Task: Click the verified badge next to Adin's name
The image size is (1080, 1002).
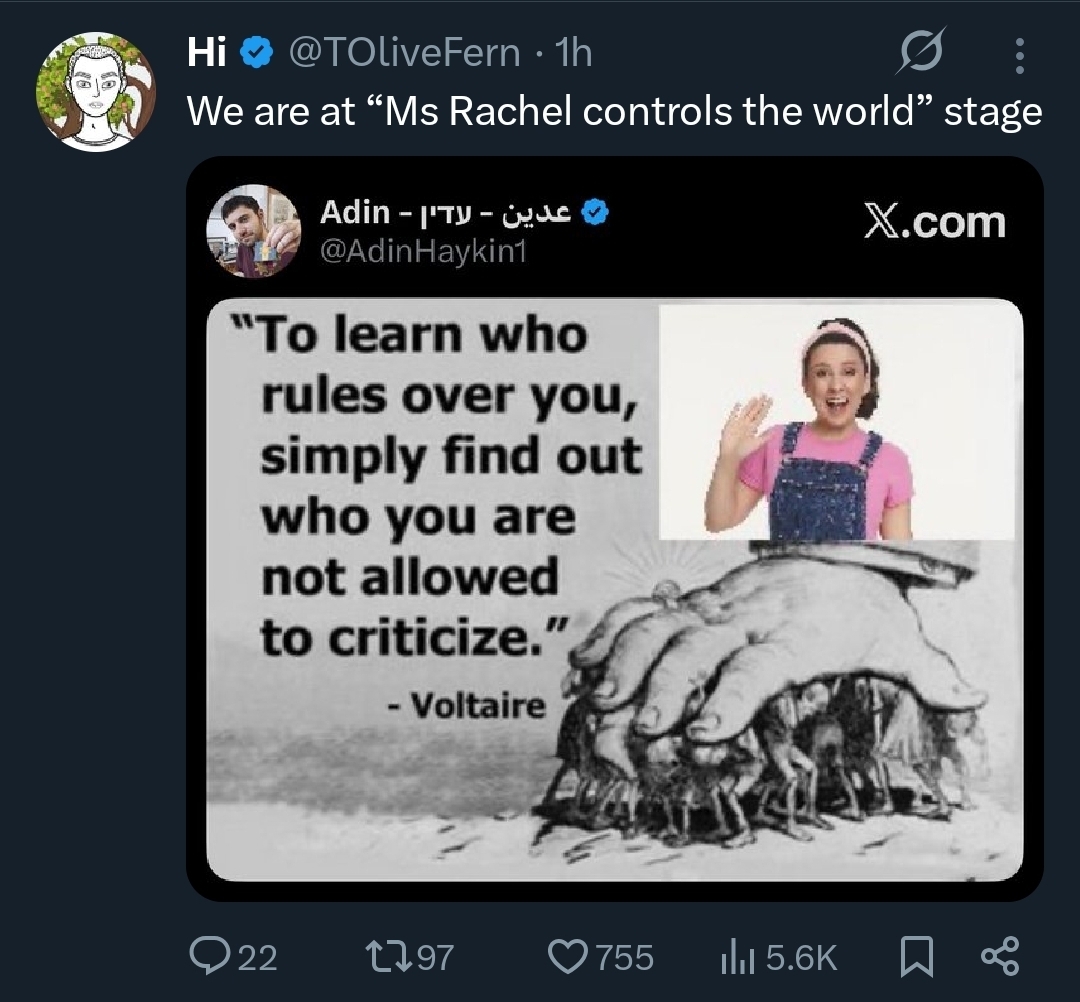Action: point(596,213)
